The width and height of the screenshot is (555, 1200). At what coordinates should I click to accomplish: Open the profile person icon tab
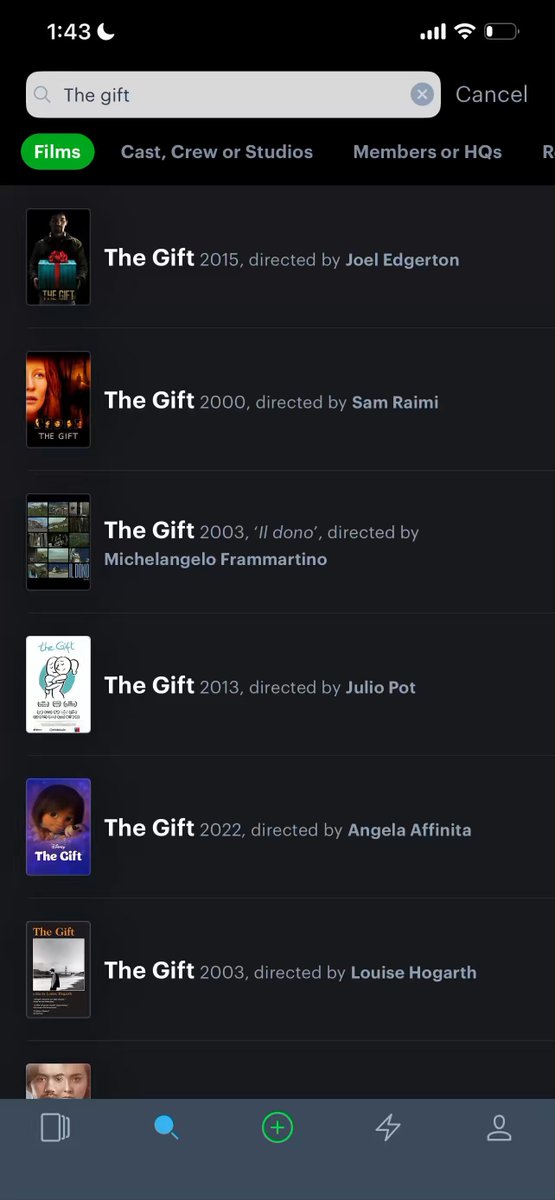coord(498,1128)
